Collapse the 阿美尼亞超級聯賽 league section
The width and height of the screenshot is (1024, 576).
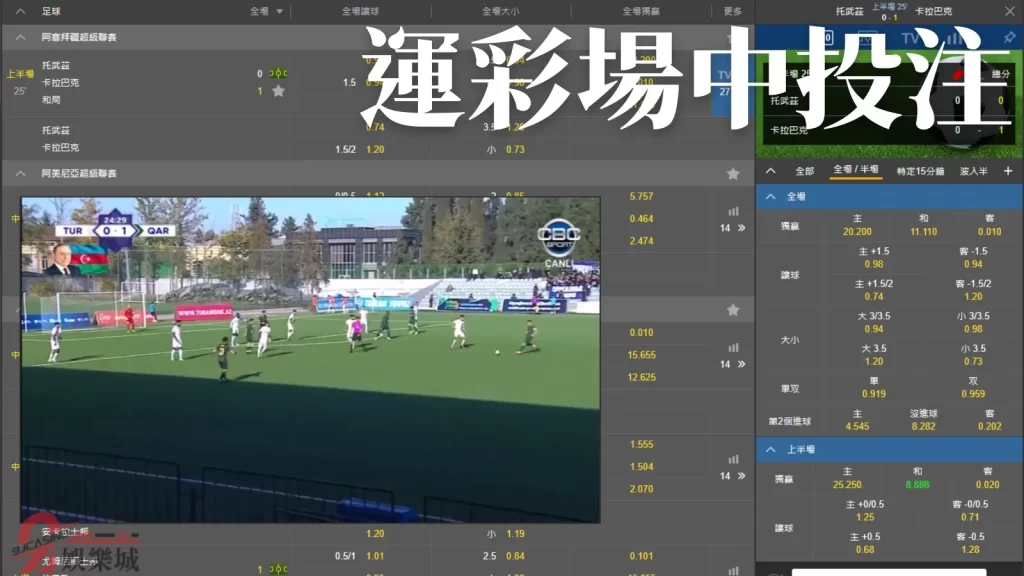(x=20, y=174)
